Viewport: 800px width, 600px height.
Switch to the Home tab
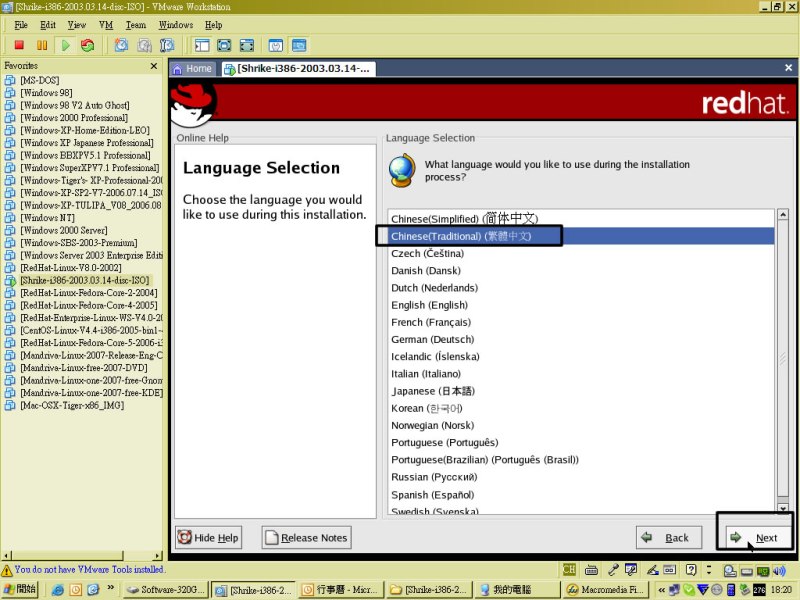(193, 69)
